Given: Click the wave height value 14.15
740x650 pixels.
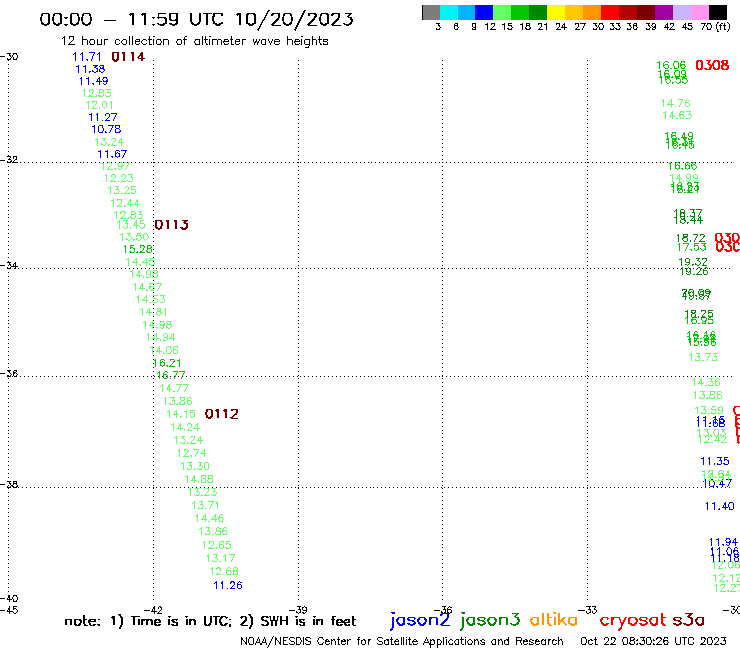Looking at the screenshot, I should tap(181, 414).
